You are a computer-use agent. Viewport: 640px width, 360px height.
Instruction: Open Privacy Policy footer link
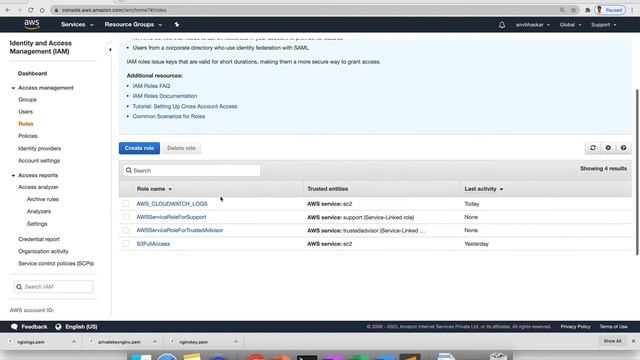(x=575, y=327)
